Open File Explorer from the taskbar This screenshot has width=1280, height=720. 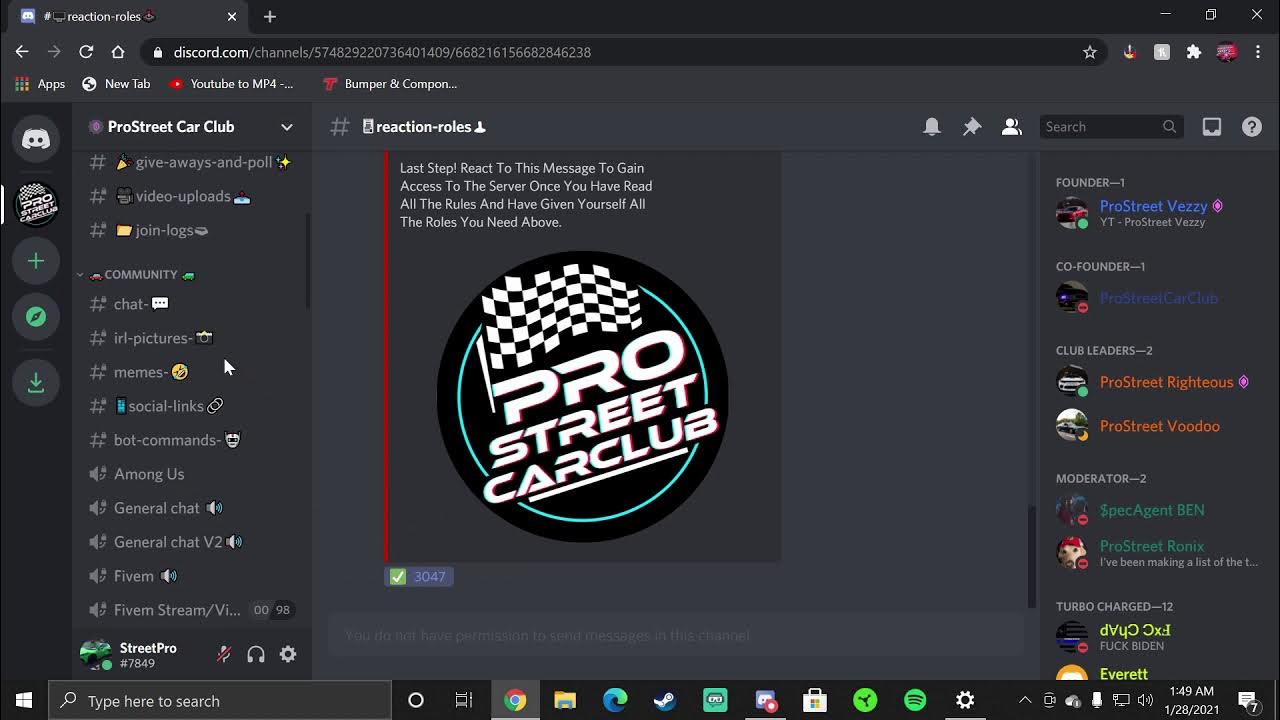point(565,700)
